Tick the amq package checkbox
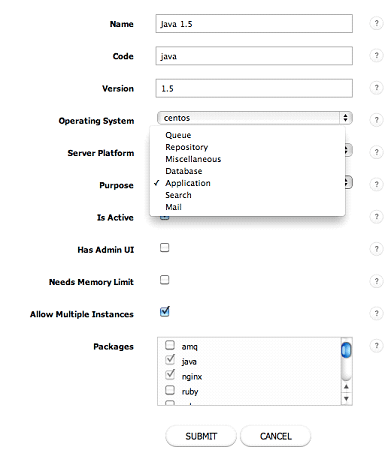The width and height of the screenshot is (392, 455). (170, 345)
